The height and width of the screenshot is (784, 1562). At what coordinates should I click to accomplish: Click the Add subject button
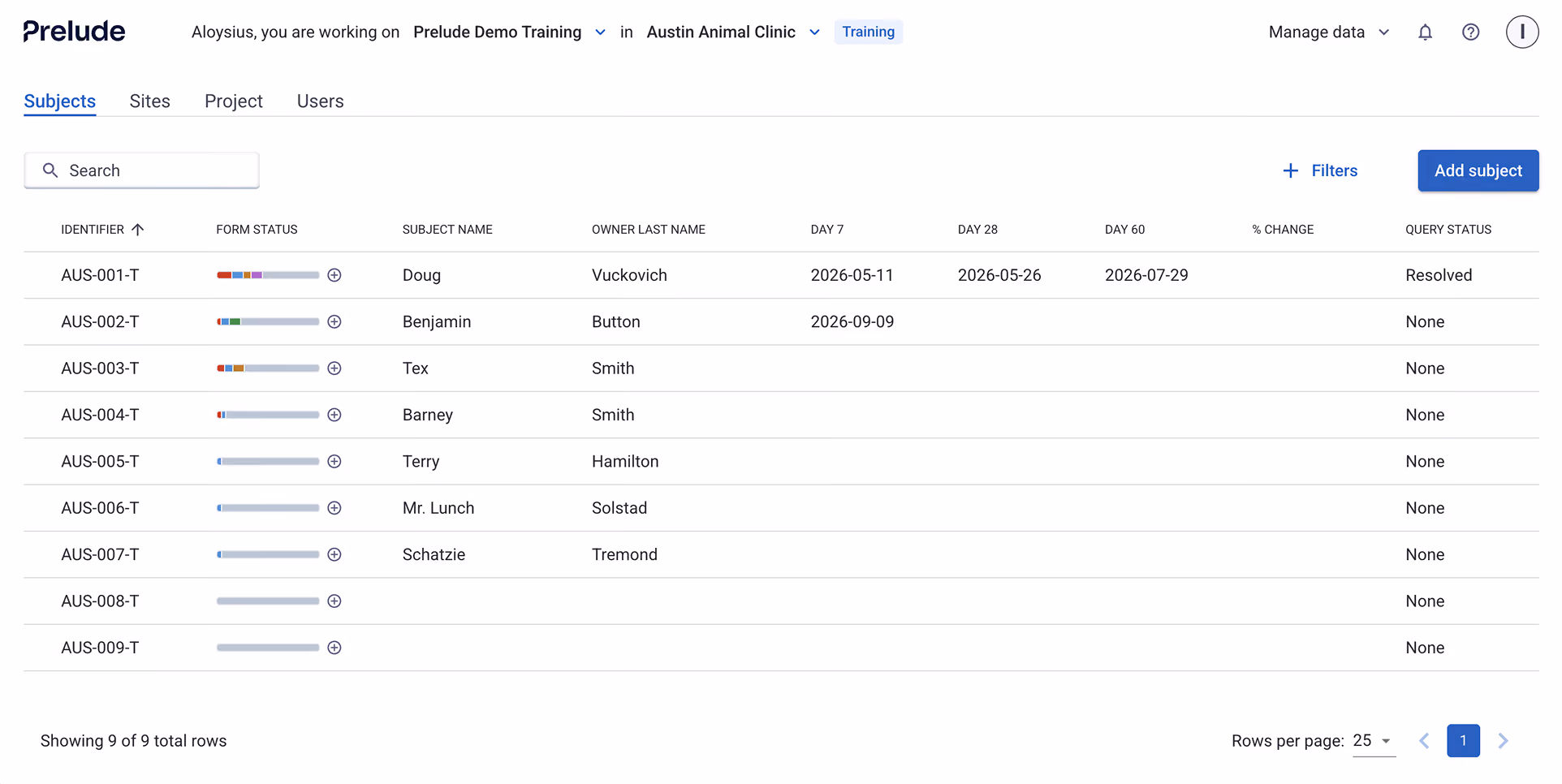(1478, 170)
